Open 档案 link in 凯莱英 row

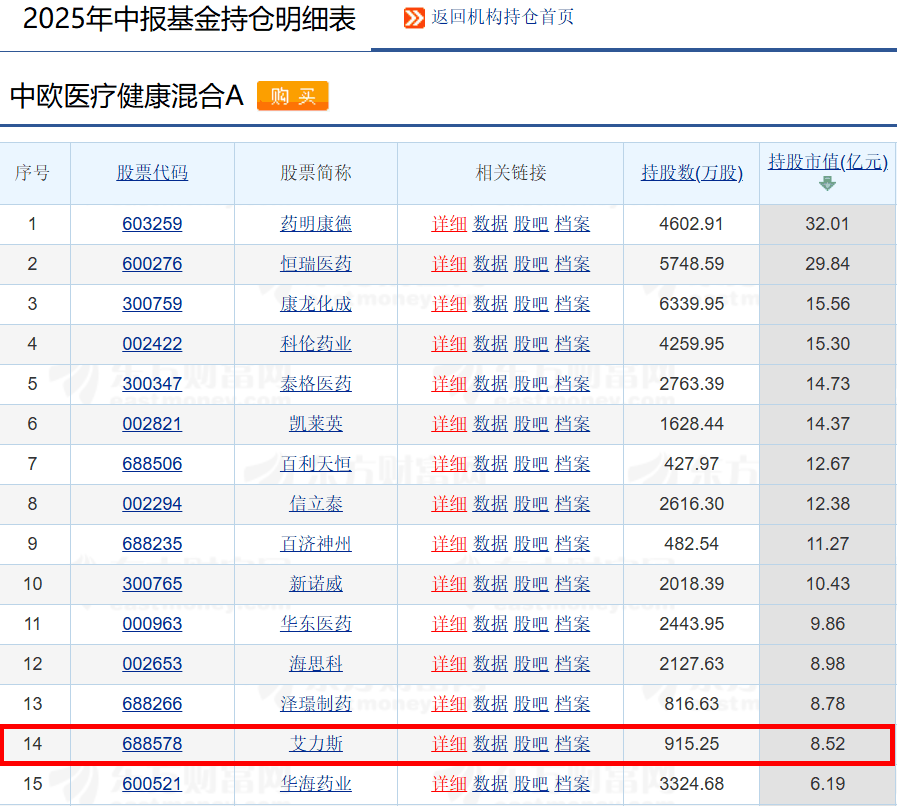click(572, 424)
